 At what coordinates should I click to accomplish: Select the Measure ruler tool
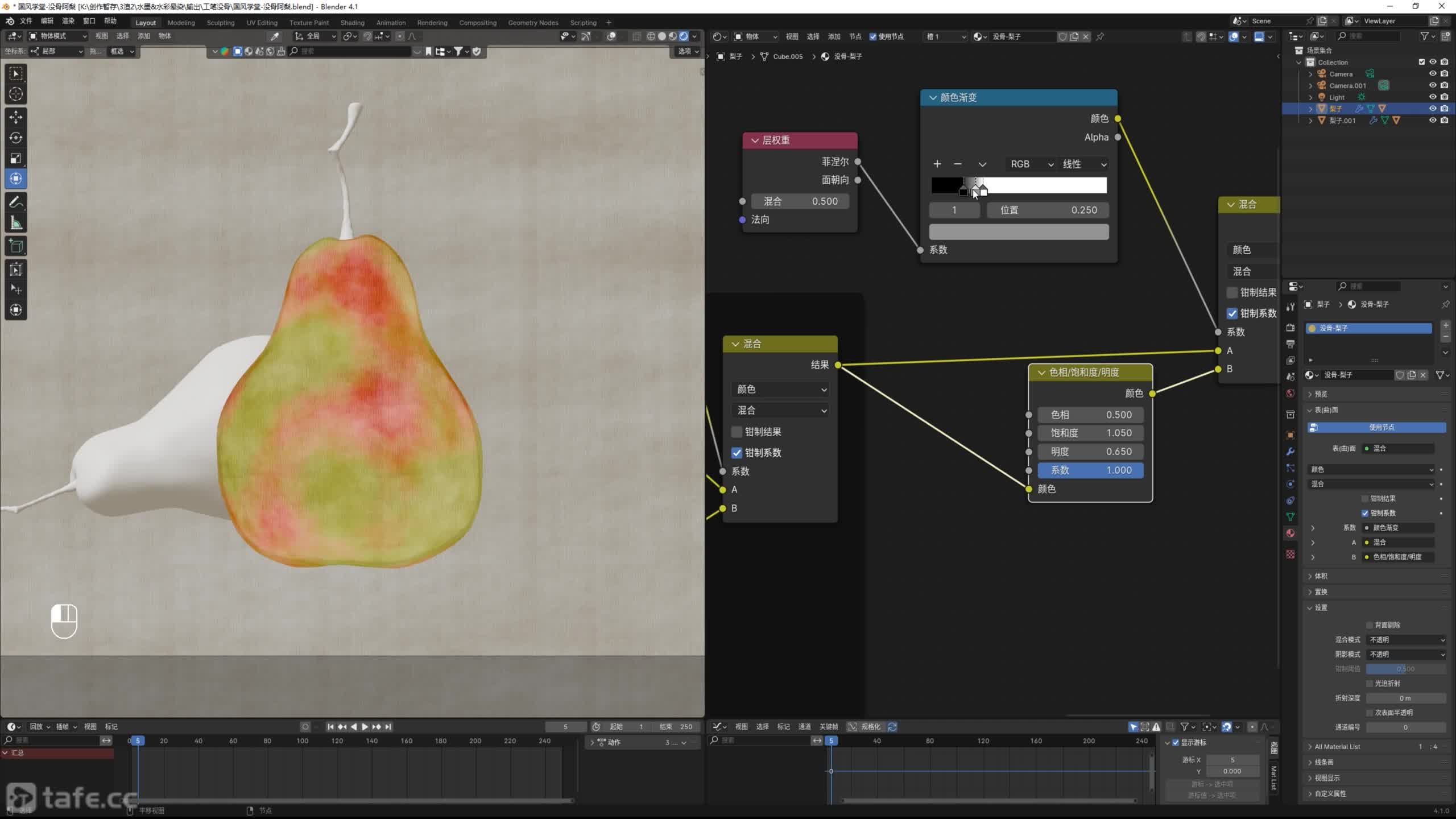(16, 224)
